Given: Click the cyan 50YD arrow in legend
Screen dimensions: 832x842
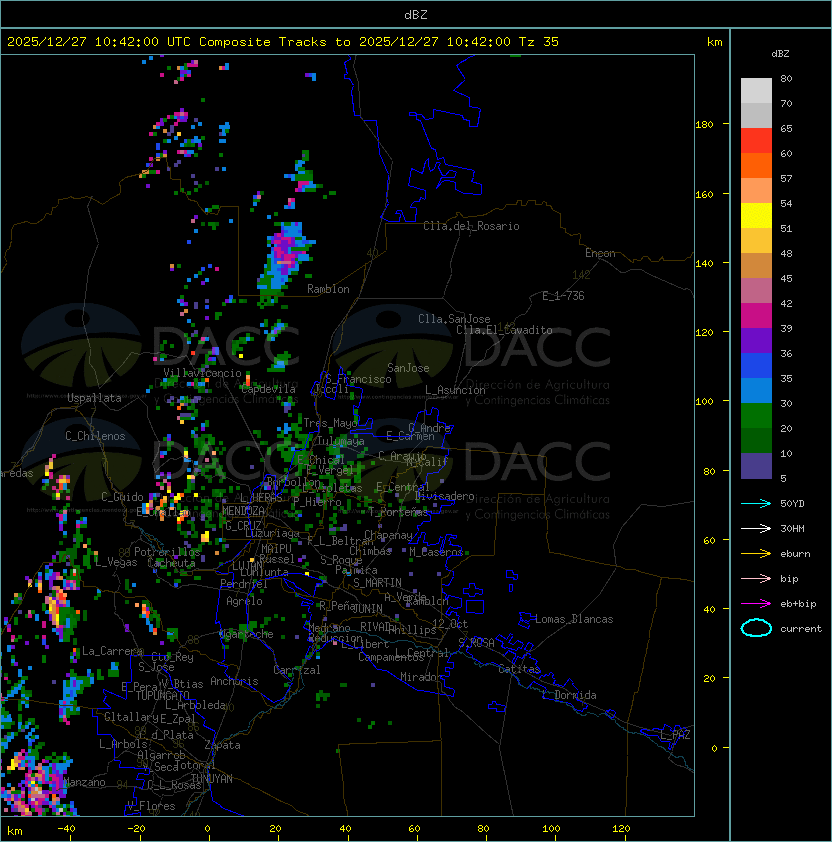Looking at the screenshot, I should coord(756,504).
